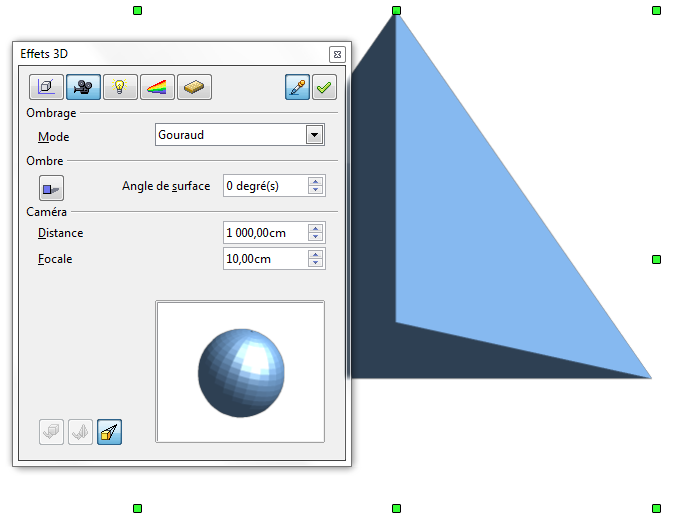The image size is (677, 528).
Task: Select the middle-right green selection handle
Action: (x=656, y=259)
